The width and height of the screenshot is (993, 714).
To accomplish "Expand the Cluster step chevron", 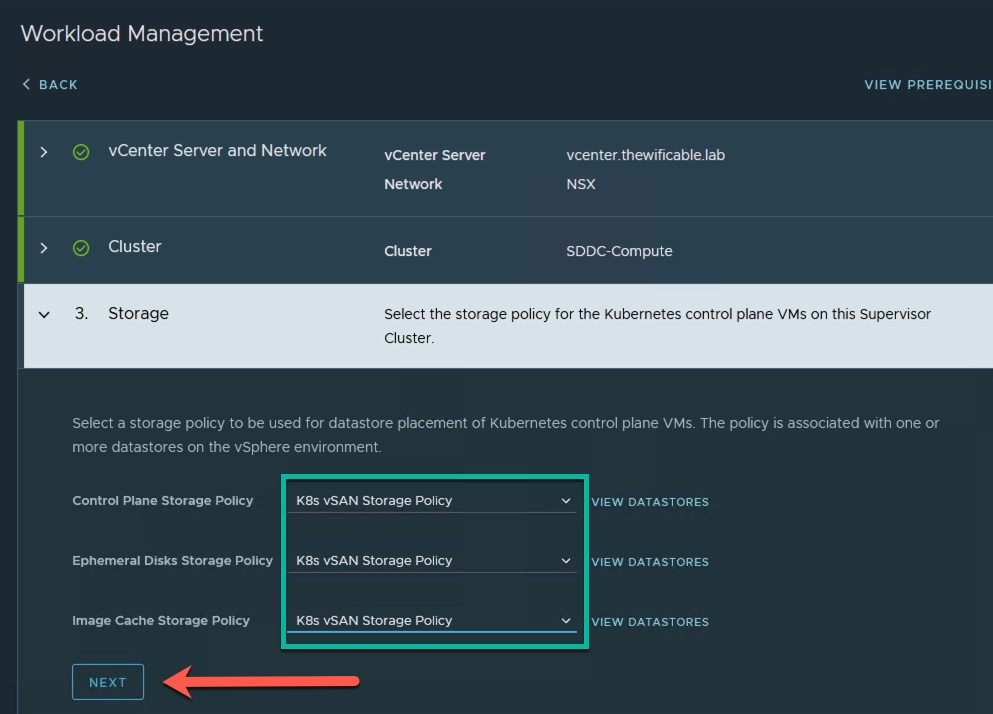I will [43, 248].
